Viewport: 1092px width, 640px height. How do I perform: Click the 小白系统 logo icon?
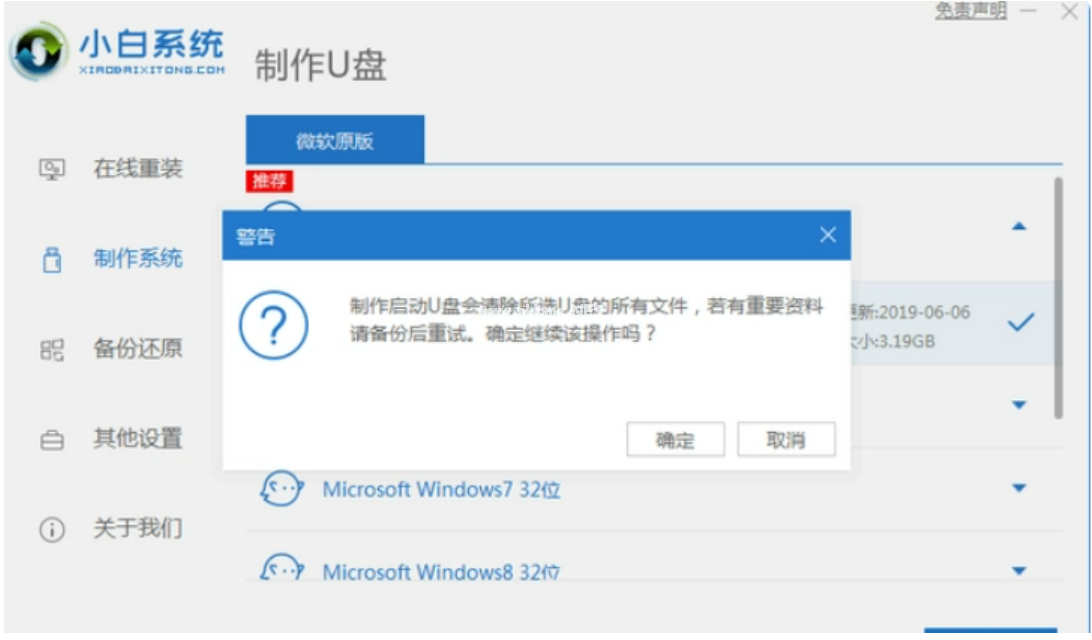38,51
